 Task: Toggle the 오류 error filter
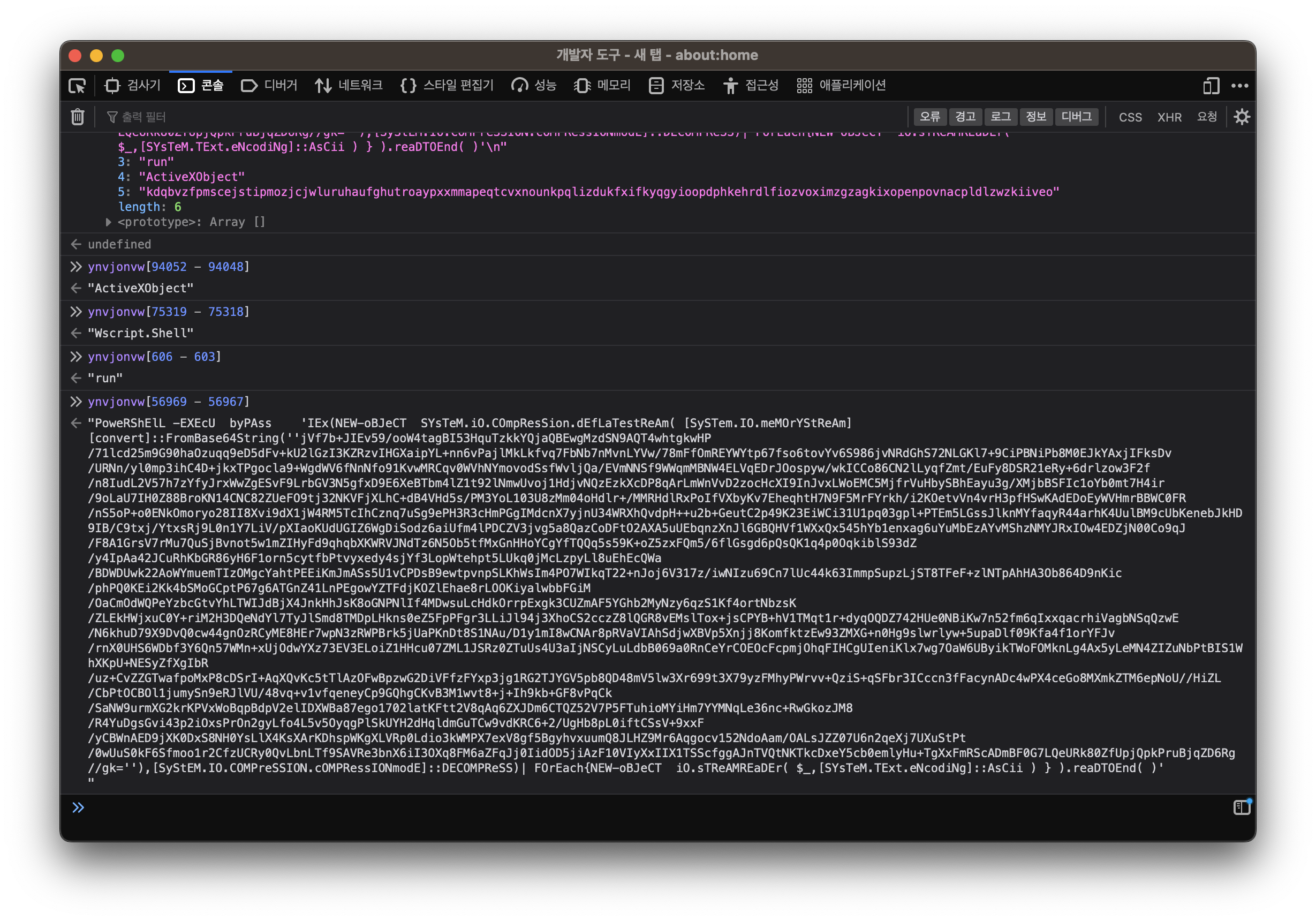[929, 117]
